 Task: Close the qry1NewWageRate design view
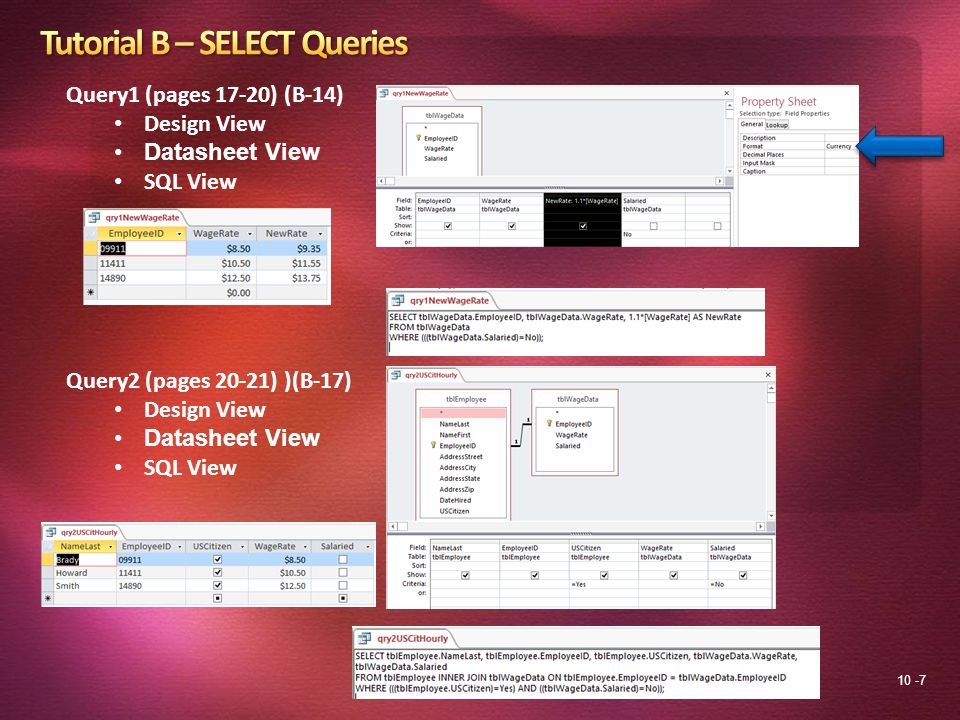727,93
